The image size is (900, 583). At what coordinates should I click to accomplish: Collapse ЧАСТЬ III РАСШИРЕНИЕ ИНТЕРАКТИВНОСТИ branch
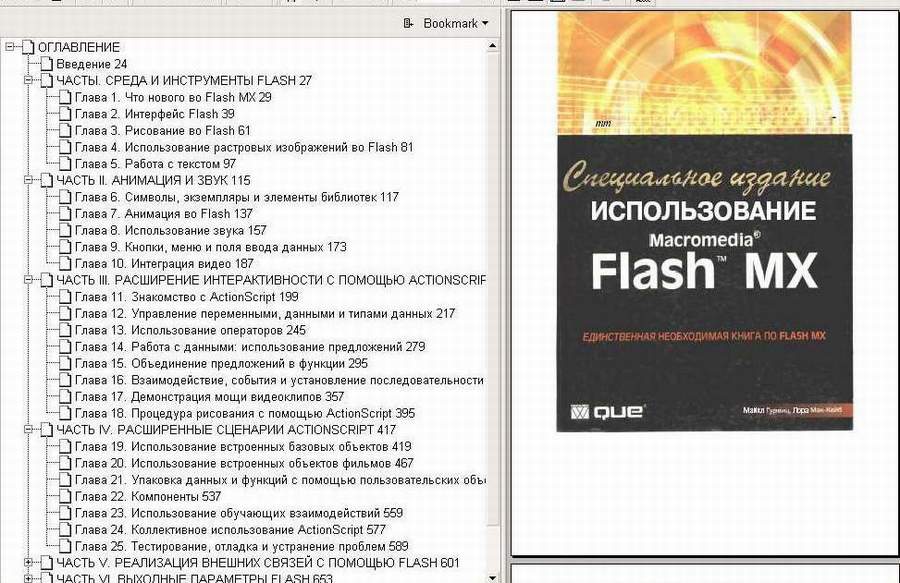coord(28,280)
